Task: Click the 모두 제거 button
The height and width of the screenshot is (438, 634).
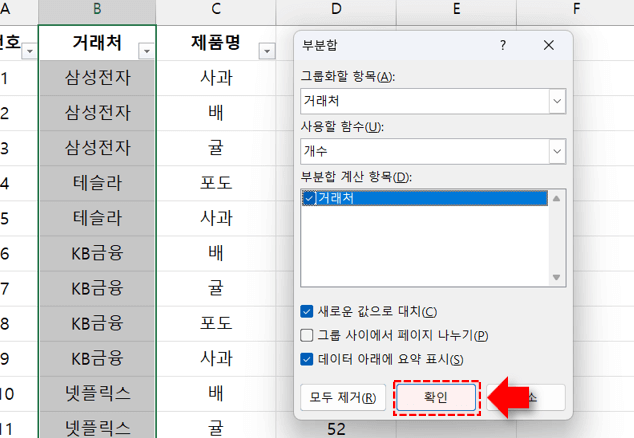Action: point(342,397)
